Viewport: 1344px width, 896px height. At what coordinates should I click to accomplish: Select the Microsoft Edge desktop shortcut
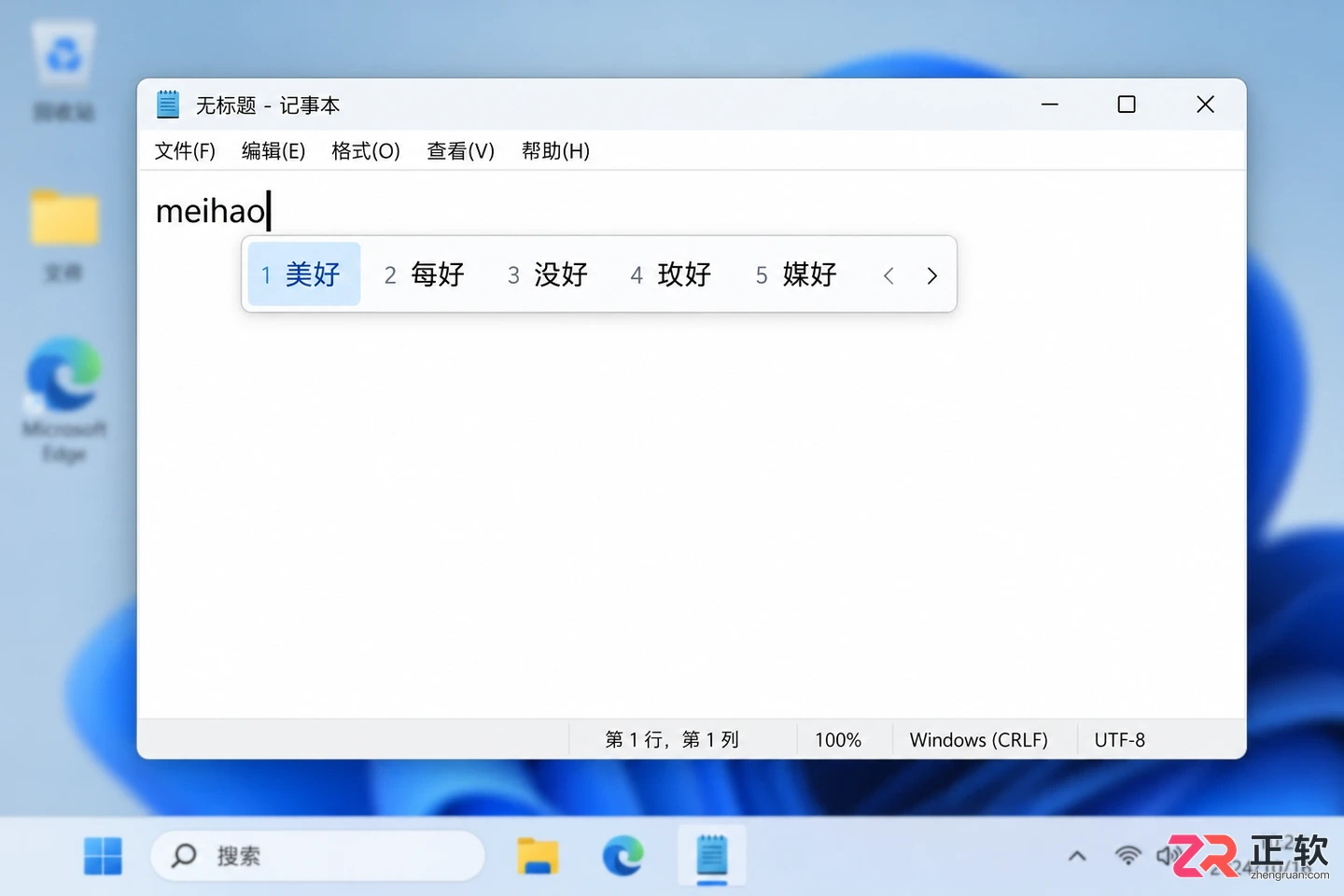(x=63, y=401)
